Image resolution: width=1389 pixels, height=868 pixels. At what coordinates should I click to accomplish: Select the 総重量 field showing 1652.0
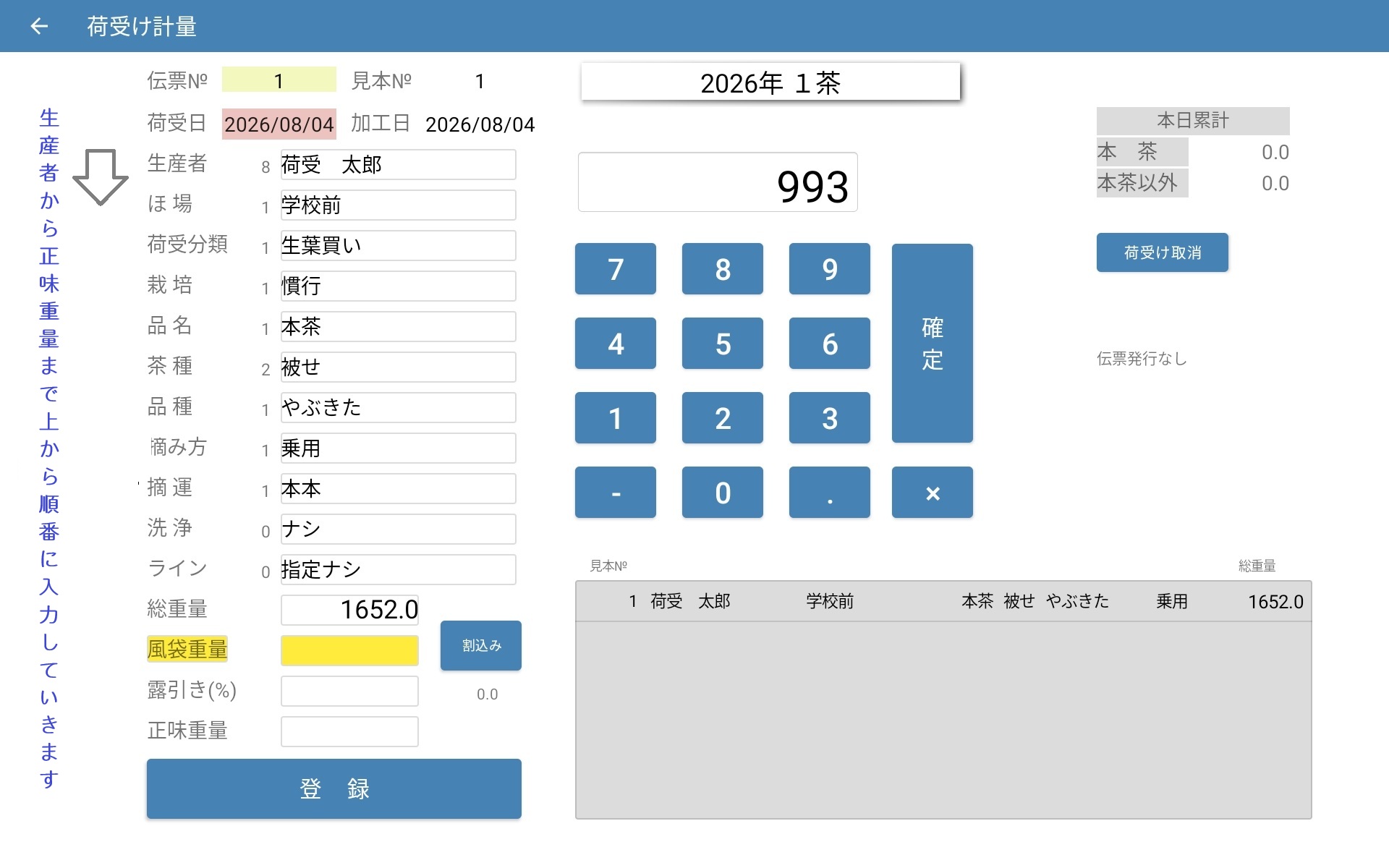pos(349,610)
